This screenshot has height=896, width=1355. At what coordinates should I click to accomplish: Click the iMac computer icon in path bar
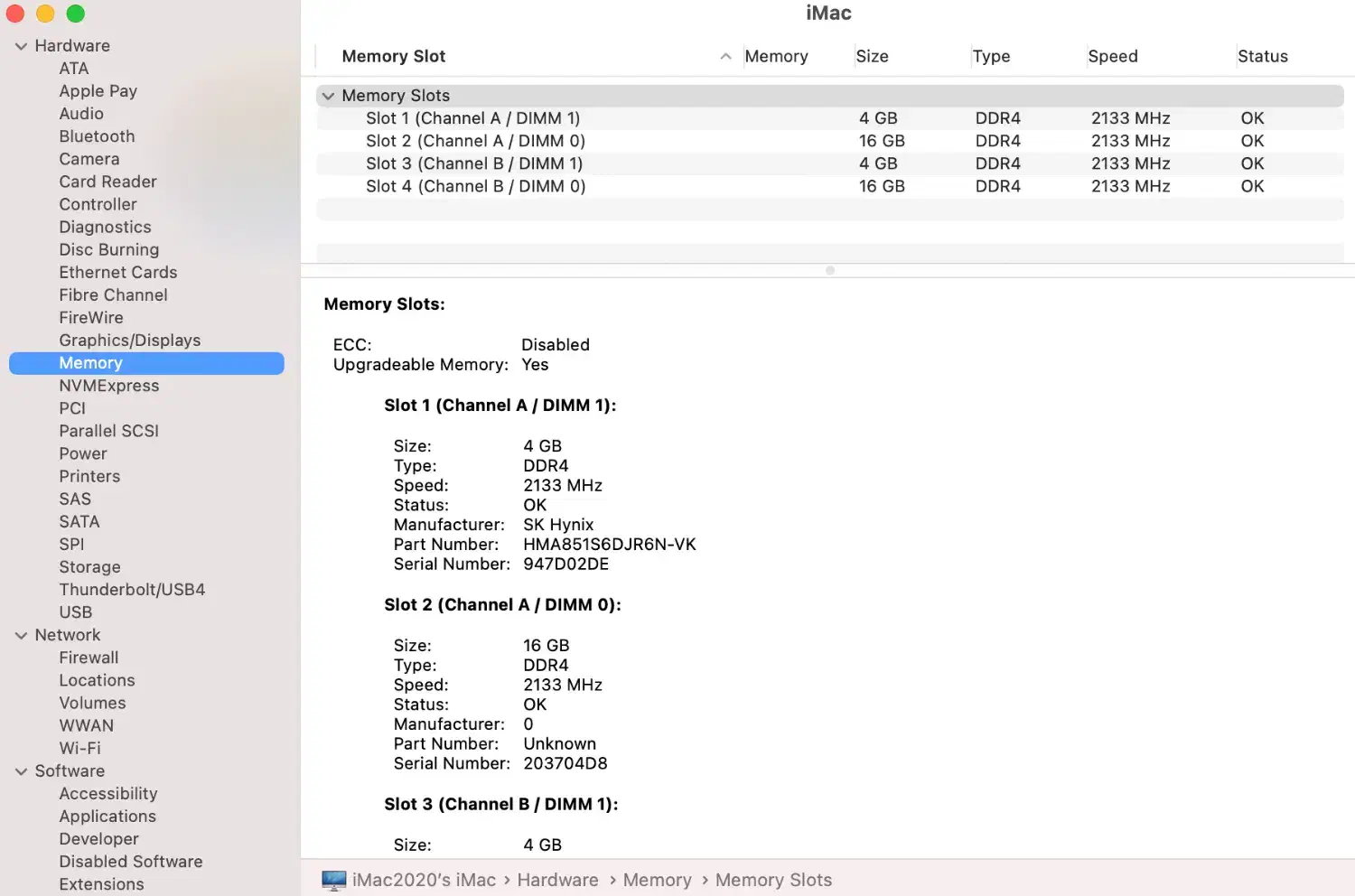[333, 880]
